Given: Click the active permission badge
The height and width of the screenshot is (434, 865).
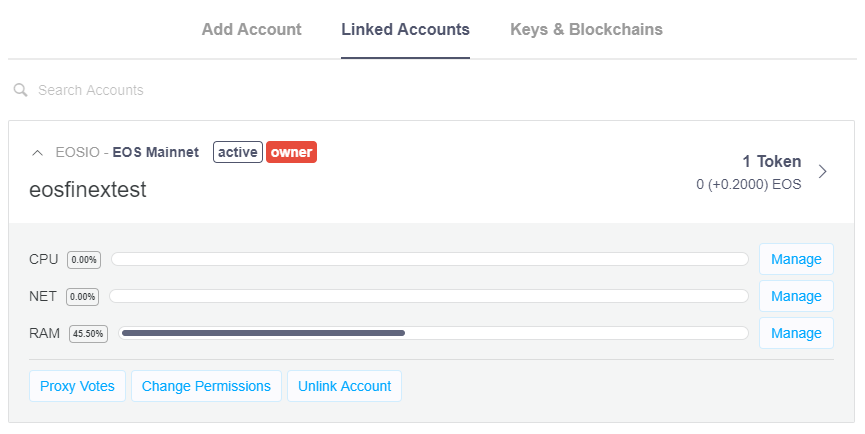Looking at the screenshot, I should pyautogui.click(x=238, y=152).
